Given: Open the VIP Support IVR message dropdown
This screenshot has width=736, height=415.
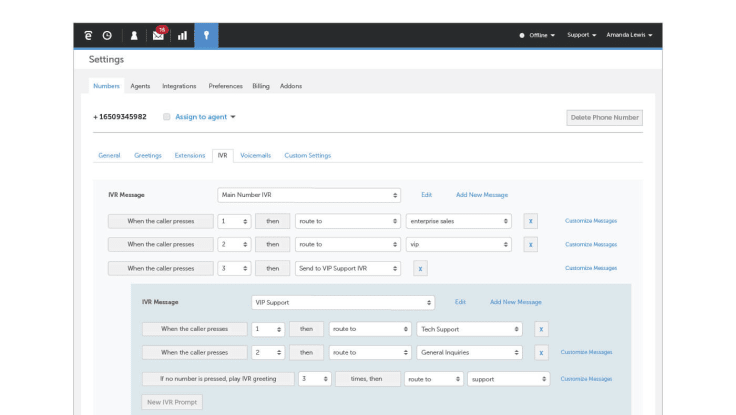Looking at the screenshot, I should point(343,303).
